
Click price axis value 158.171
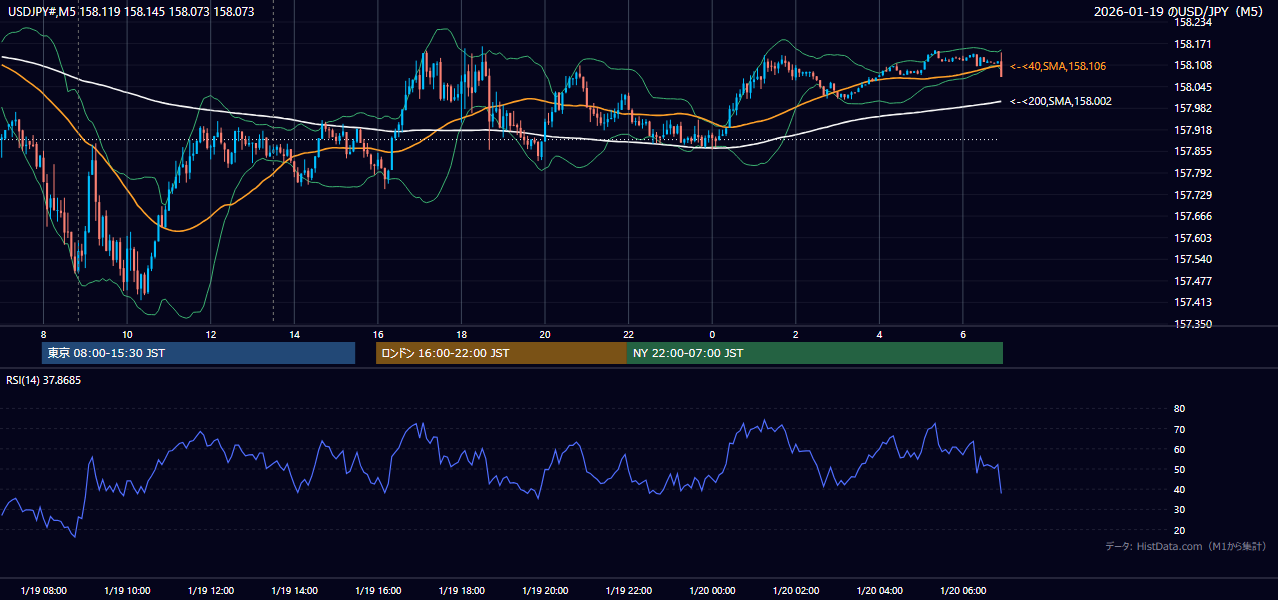coord(1192,44)
